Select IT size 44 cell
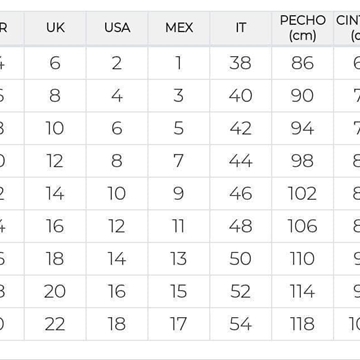Screen dimensions: 360x360 pos(241,161)
